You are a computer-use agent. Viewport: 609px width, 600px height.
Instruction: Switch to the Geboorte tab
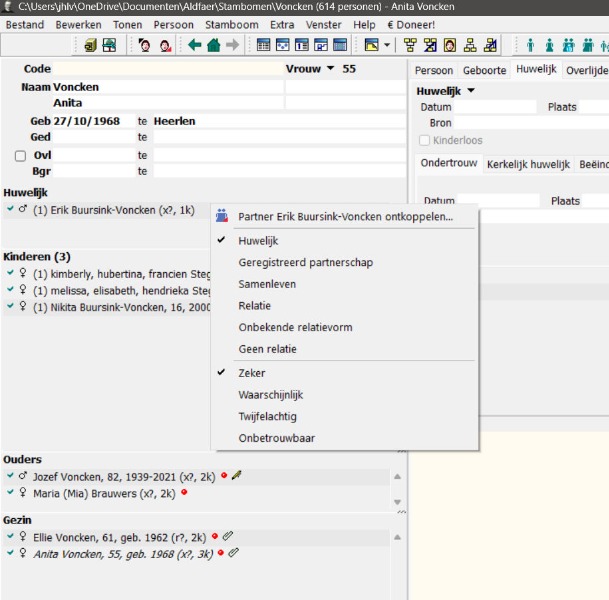[x=484, y=70]
